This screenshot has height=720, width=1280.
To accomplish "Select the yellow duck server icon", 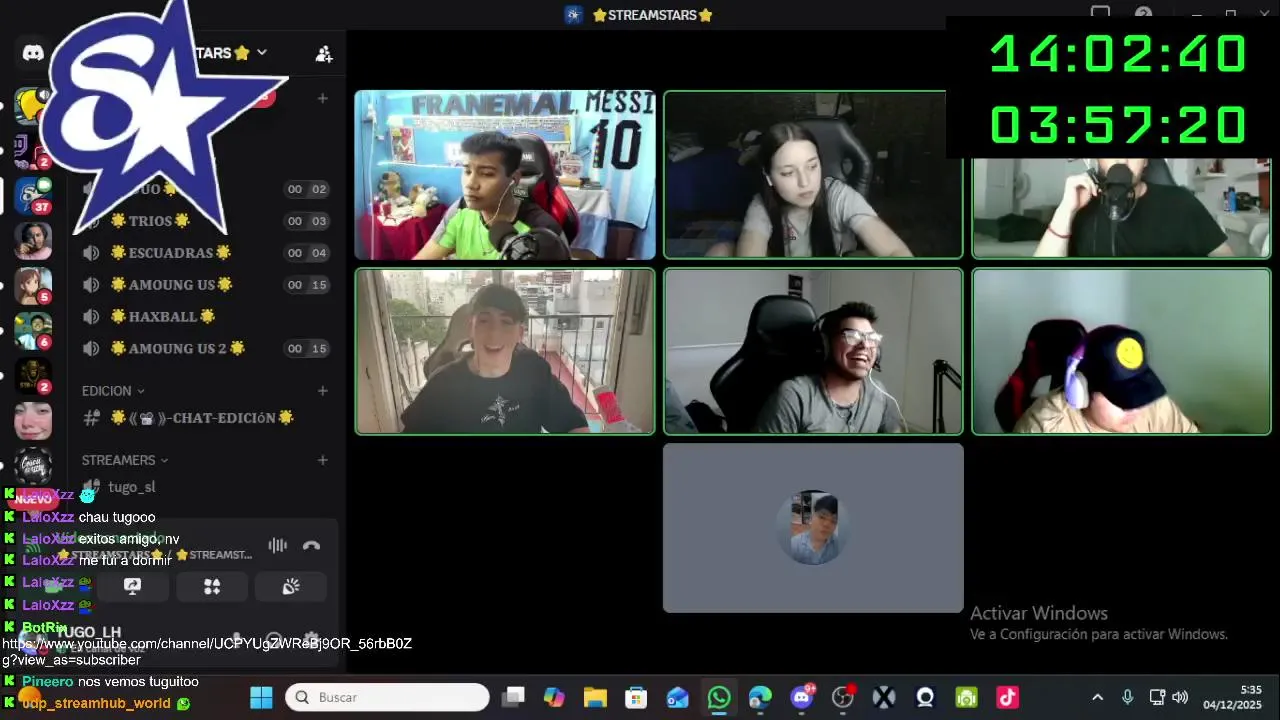I will 32,104.
